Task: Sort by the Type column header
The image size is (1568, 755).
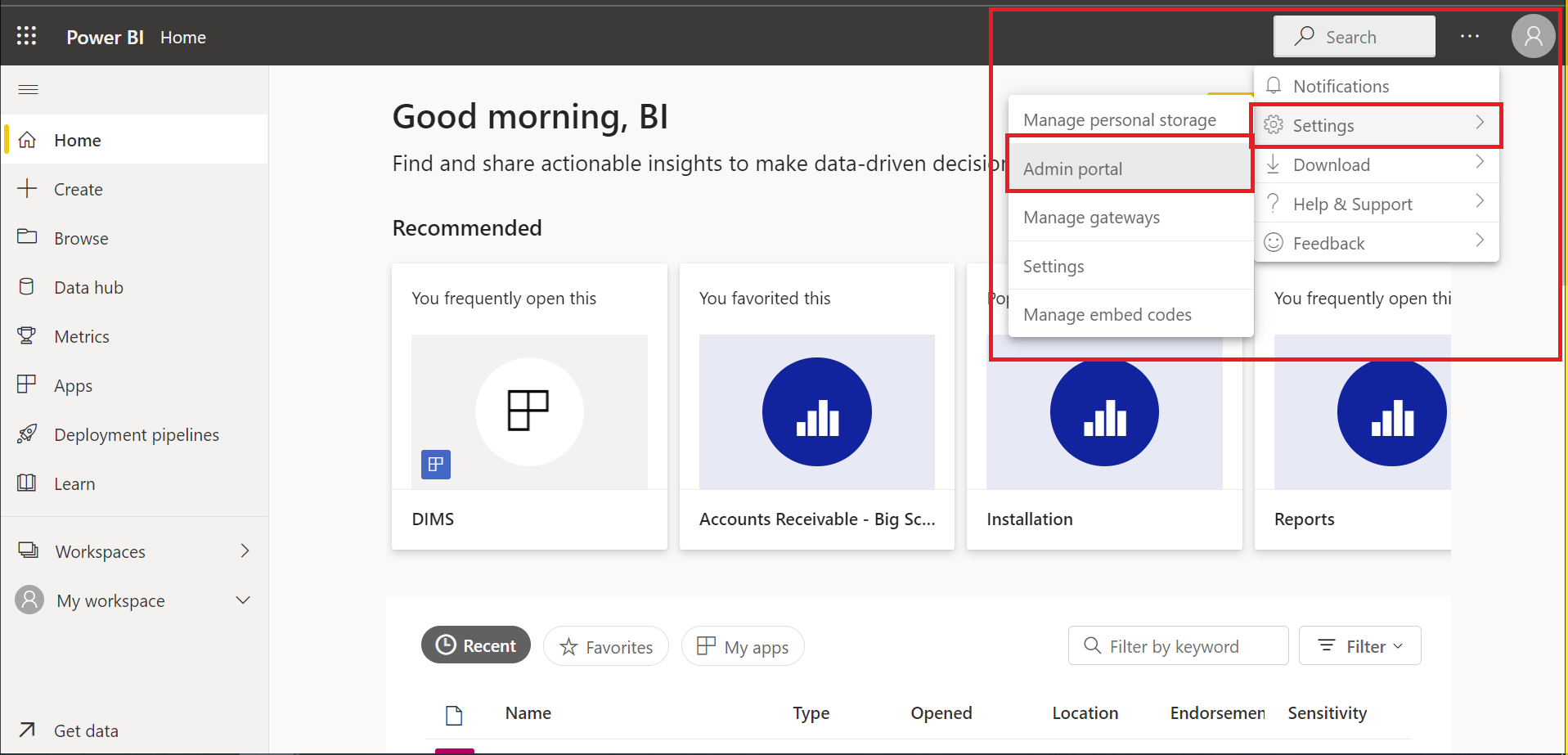Action: tap(811, 713)
